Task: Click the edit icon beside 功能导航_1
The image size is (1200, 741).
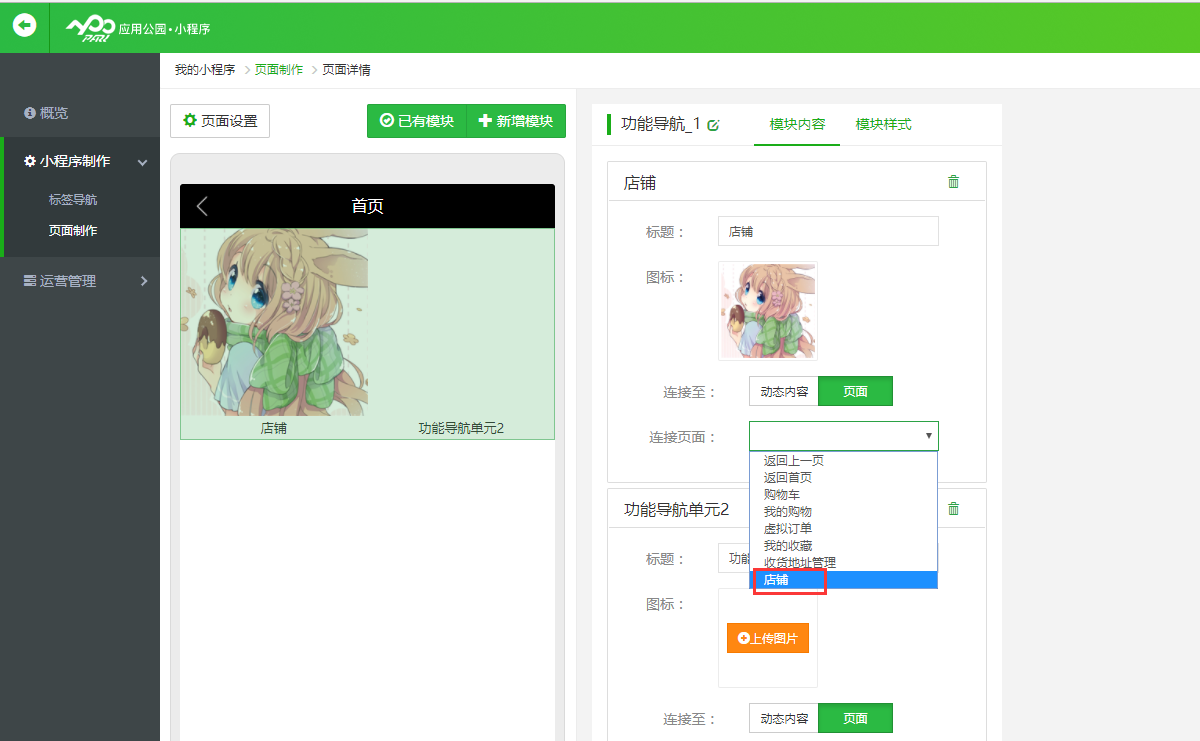Action: (713, 125)
